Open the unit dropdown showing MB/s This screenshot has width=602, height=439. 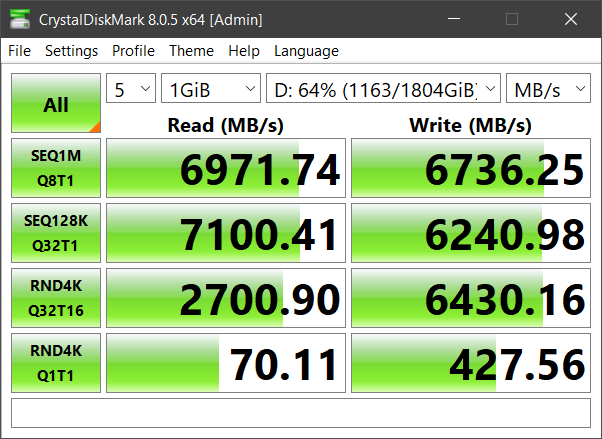point(548,88)
